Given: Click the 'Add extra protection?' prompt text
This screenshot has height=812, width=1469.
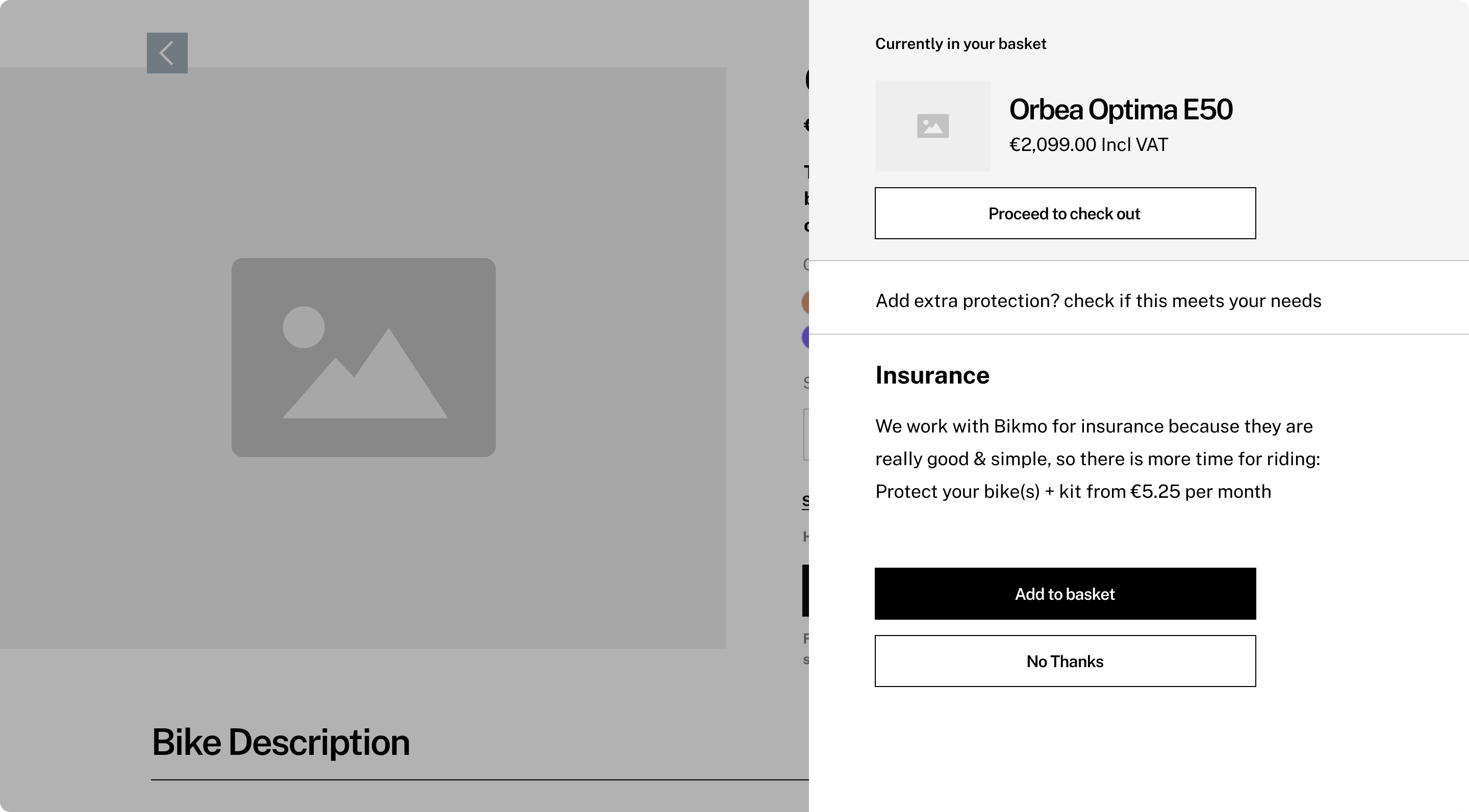Looking at the screenshot, I should point(1098,300).
